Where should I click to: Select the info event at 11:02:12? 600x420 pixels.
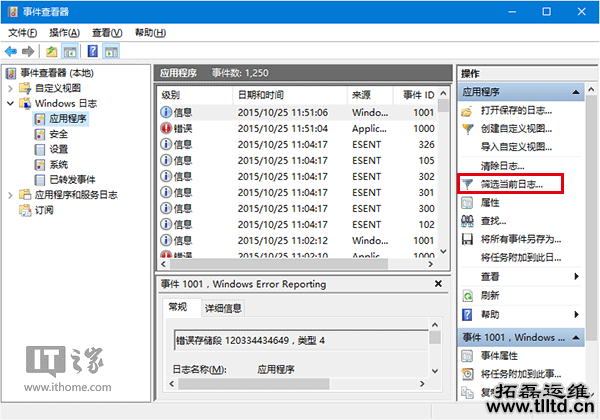(x=297, y=241)
